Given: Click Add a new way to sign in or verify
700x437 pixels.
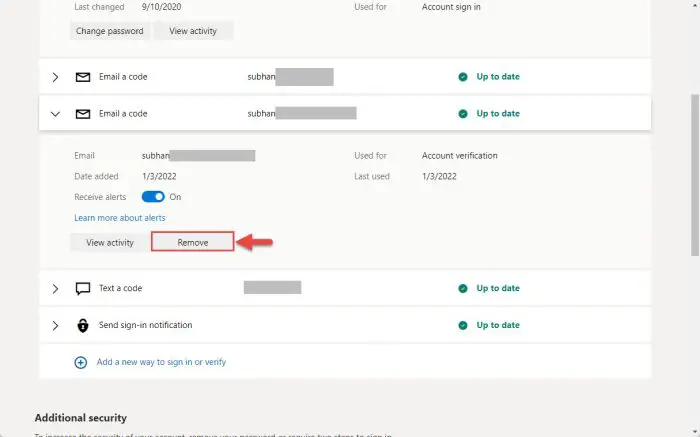Looking at the screenshot, I should tap(161, 362).
